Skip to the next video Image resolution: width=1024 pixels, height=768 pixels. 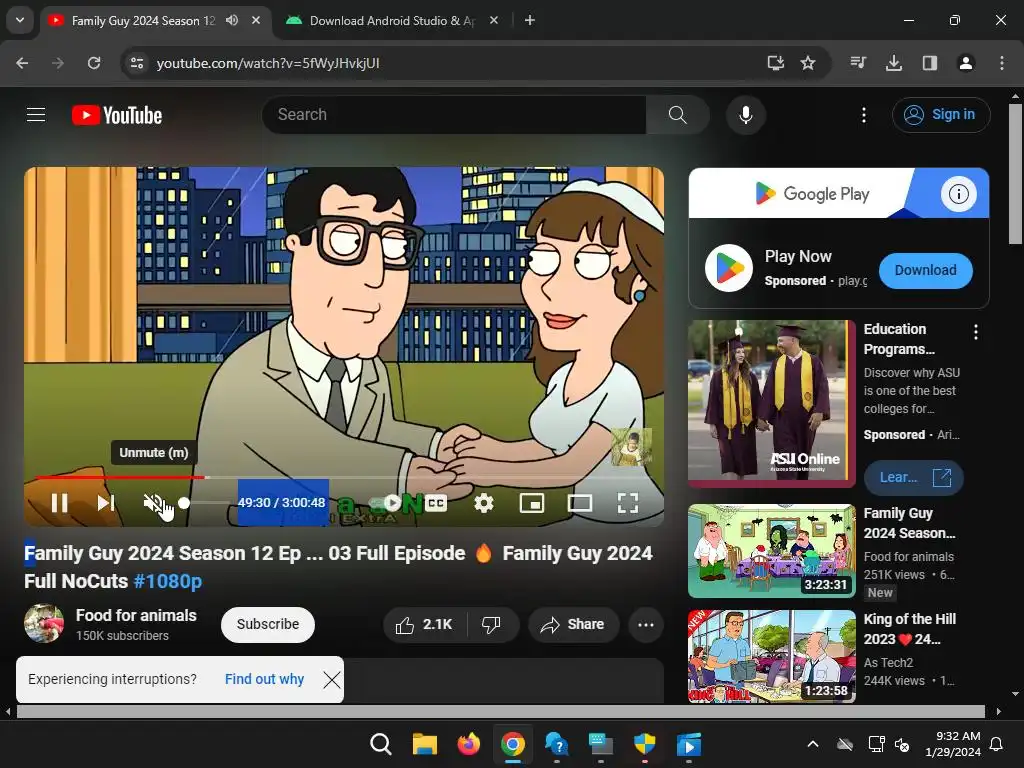[106, 503]
